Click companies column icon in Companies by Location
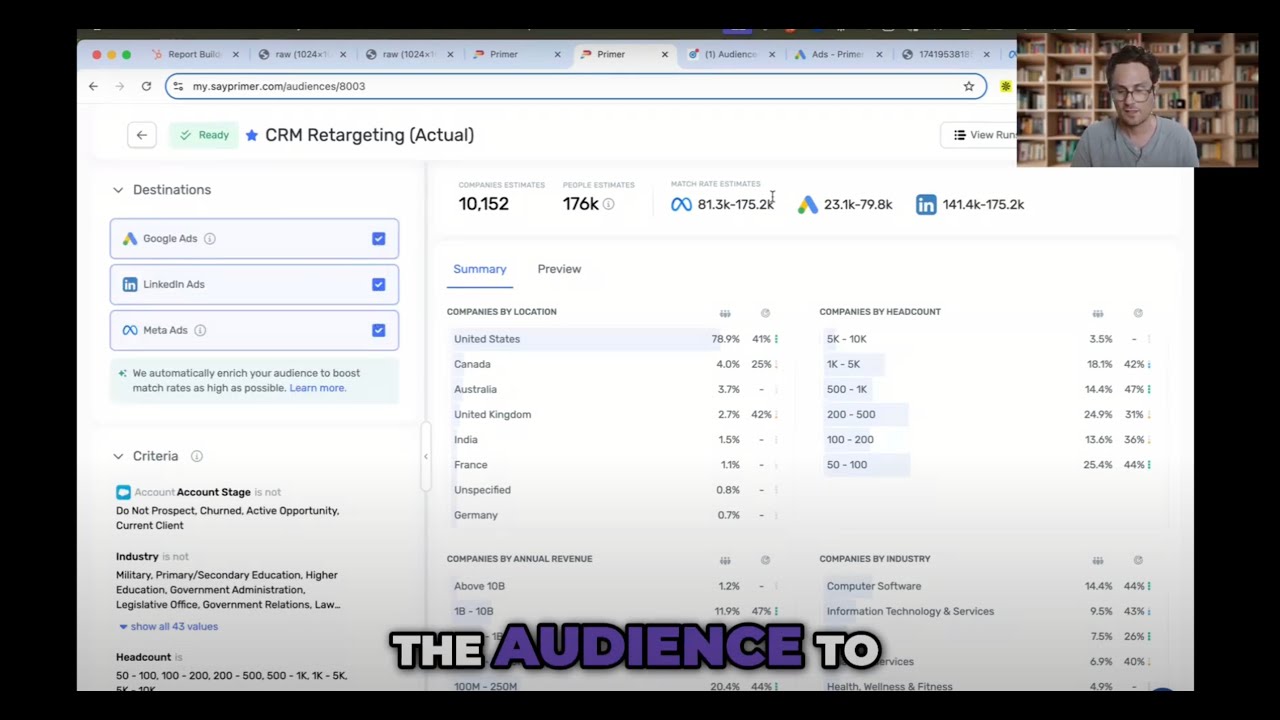The width and height of the screenshot is (1280, 720). 725,313
